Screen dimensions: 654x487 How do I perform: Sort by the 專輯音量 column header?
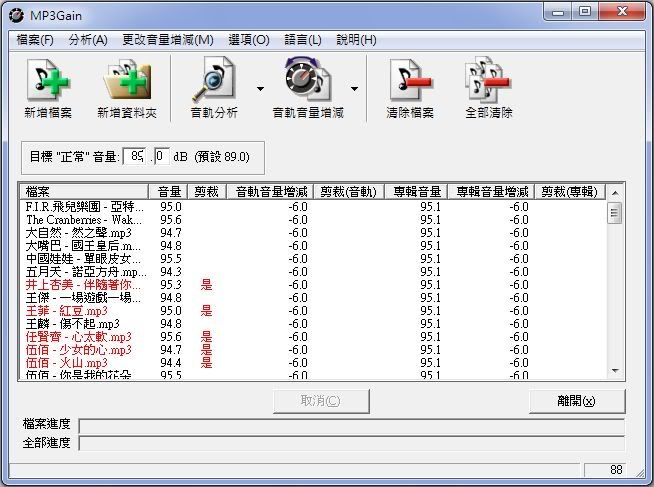pyautogui.click(x=416, y=192)
